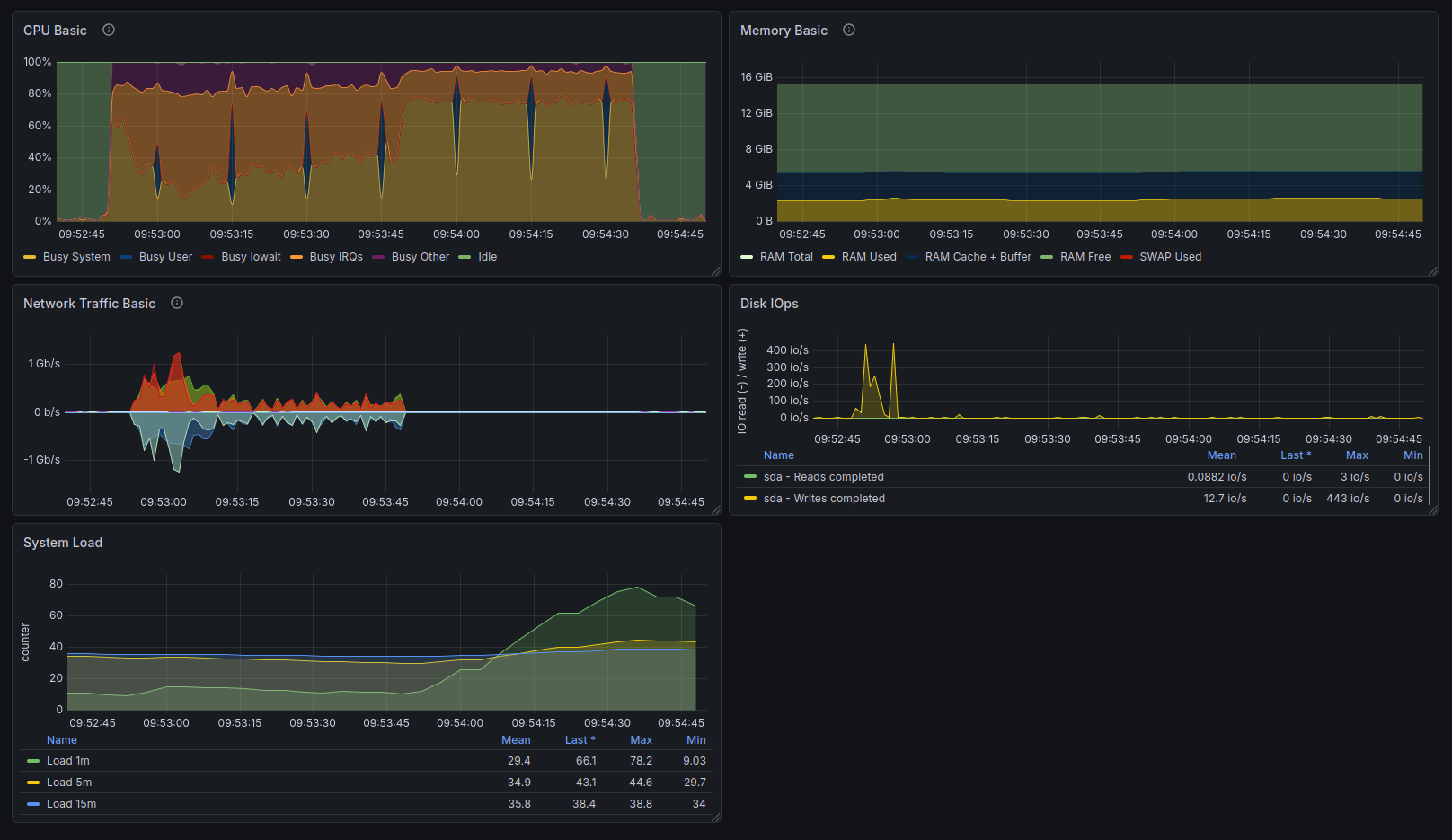Open Network Traffic Basic info icon
This screenshot has height=840, width=1452.
click(177, 303)
